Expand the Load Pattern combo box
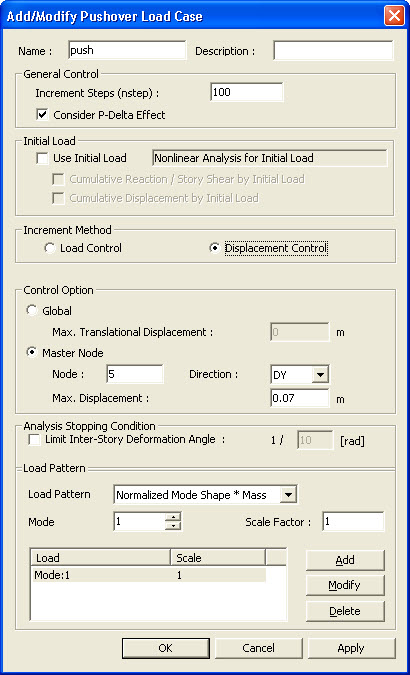410x675 pixels. [288, 495]
